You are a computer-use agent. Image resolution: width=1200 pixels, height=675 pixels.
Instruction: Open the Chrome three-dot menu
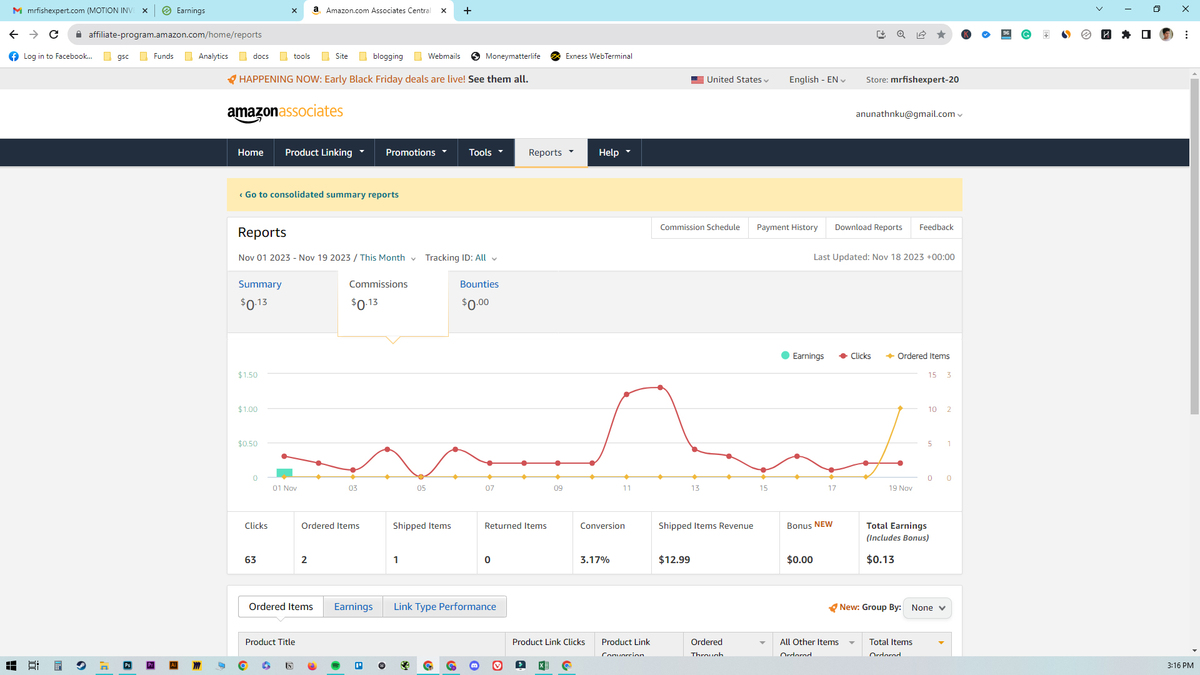(x=1186, y=34)
